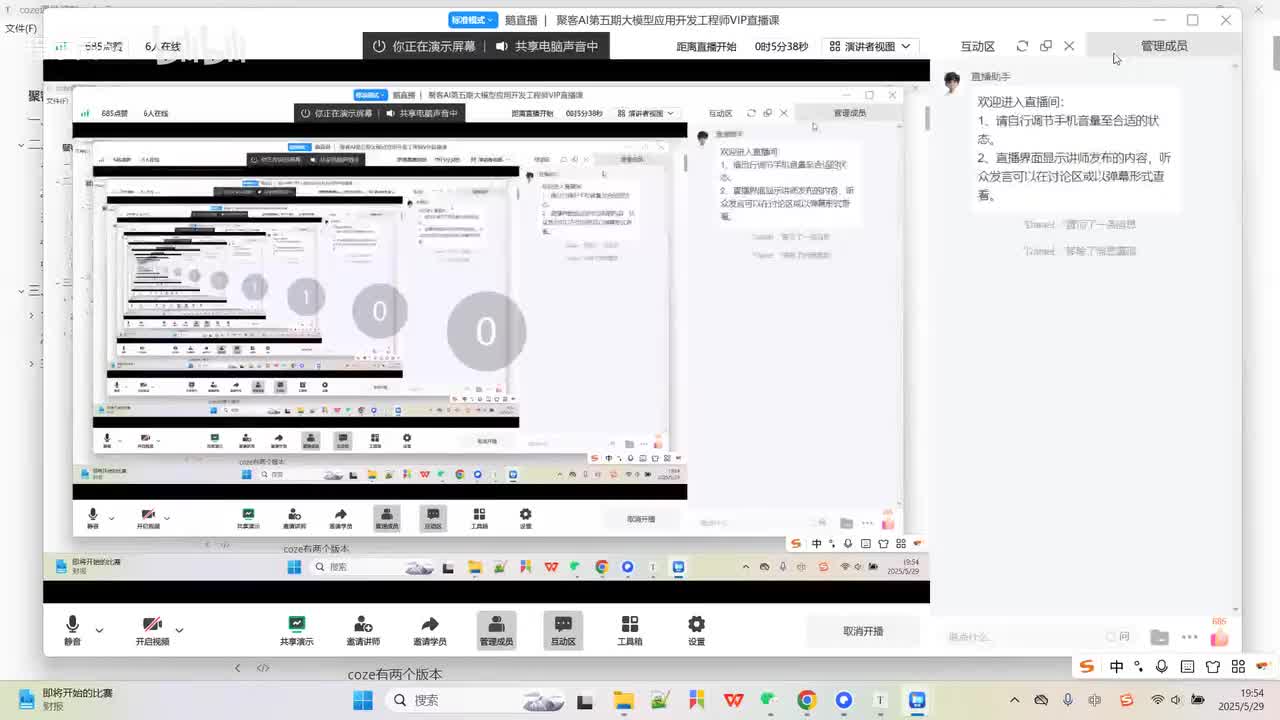Open 邀请学员 invite students

point(430,631)
